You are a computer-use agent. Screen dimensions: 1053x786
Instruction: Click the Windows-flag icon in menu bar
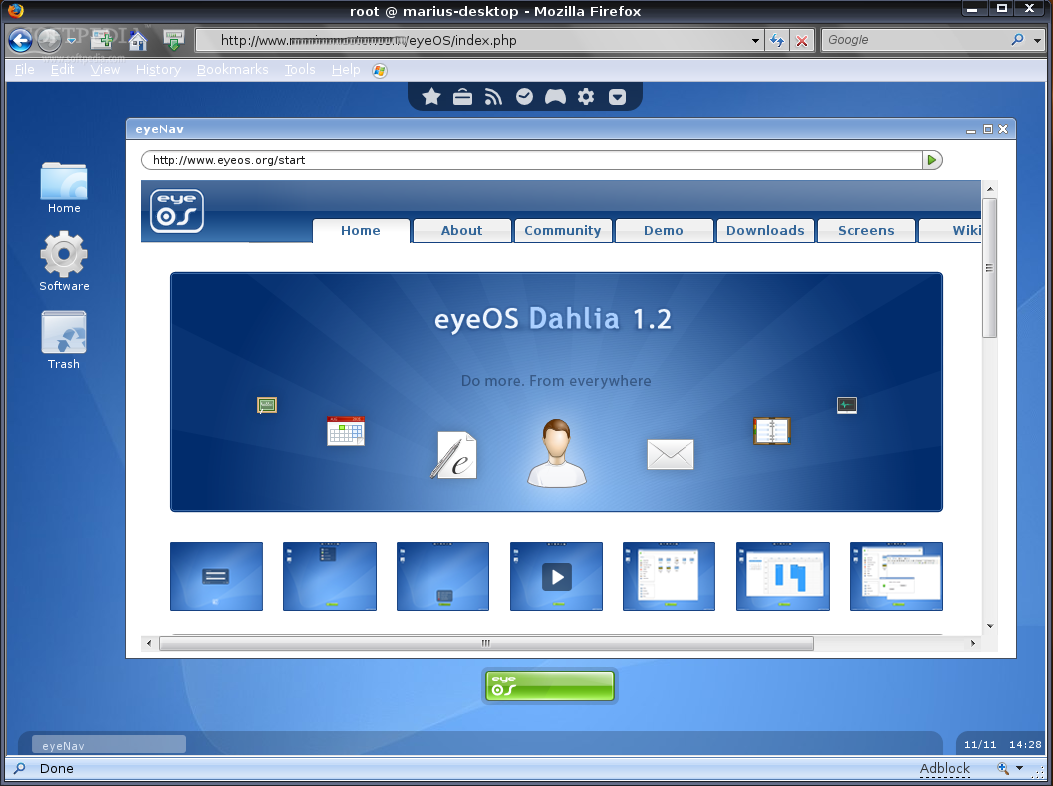(x=380, y=71)
